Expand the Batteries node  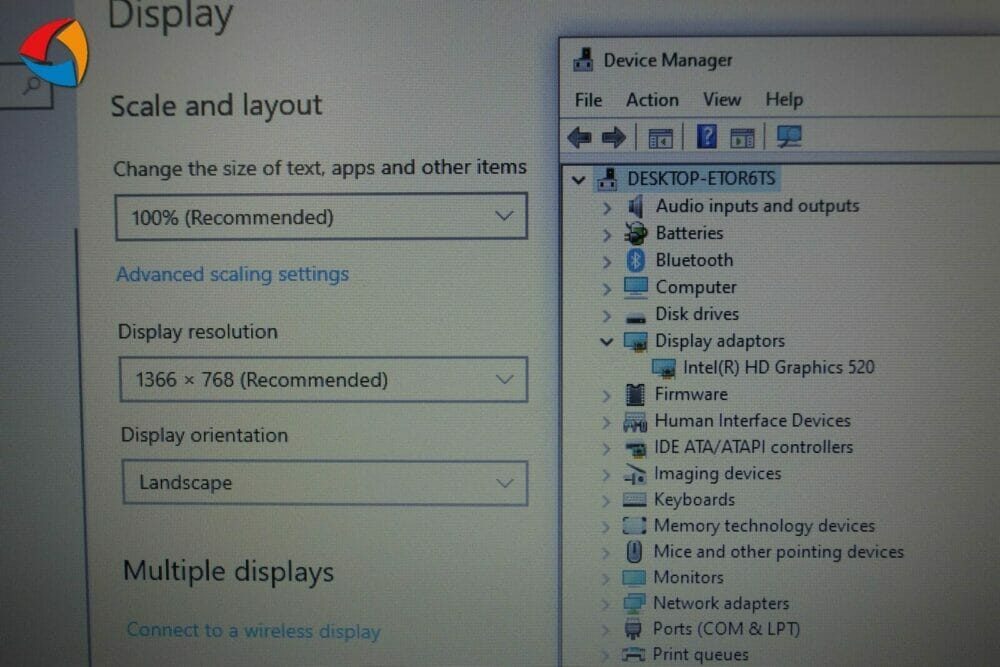pyautogui.click(x=607, y=235)
